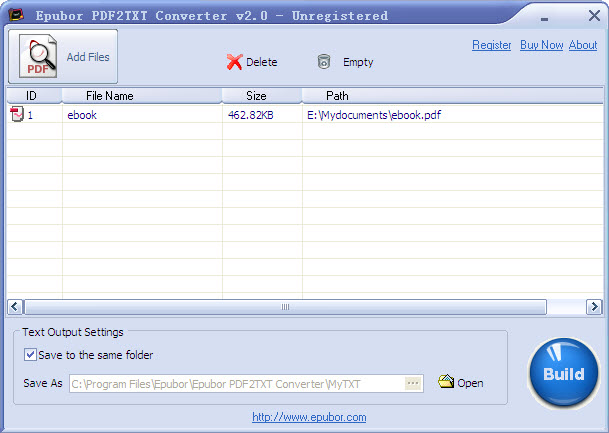
Task: Click the Open label to open output folder
Action: tap(470, 383)
